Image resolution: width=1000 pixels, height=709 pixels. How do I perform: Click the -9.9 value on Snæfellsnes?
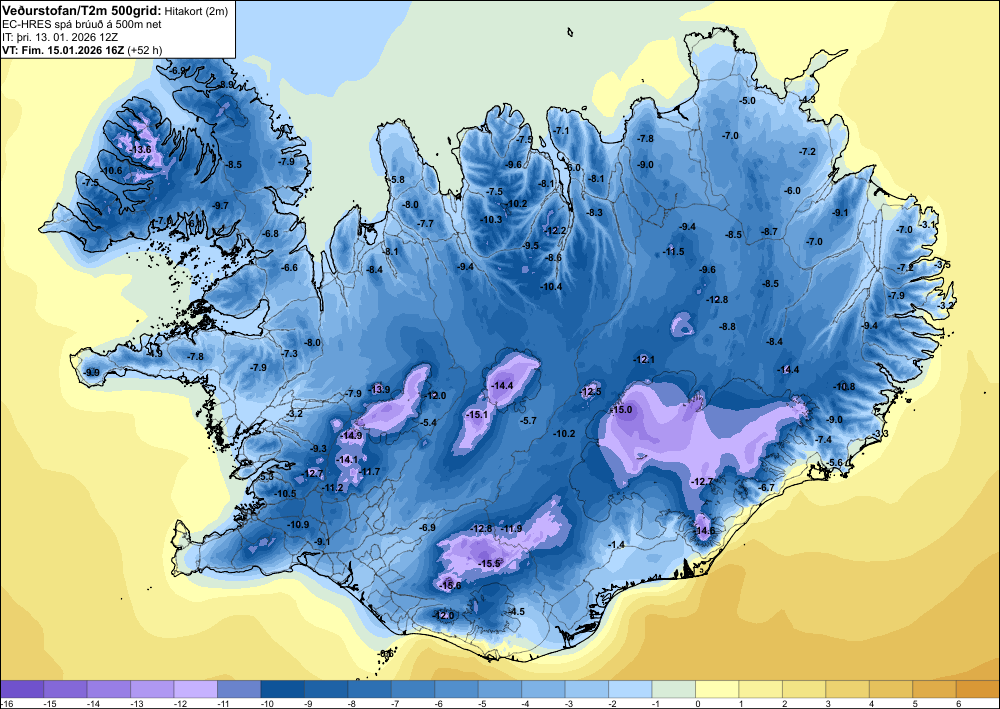pos(92,372)
